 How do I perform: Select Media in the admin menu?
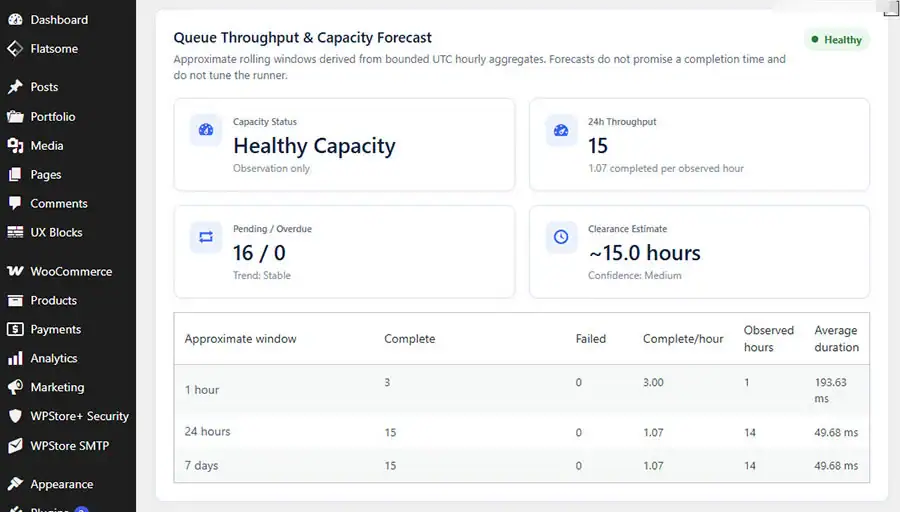pos(46,146)
